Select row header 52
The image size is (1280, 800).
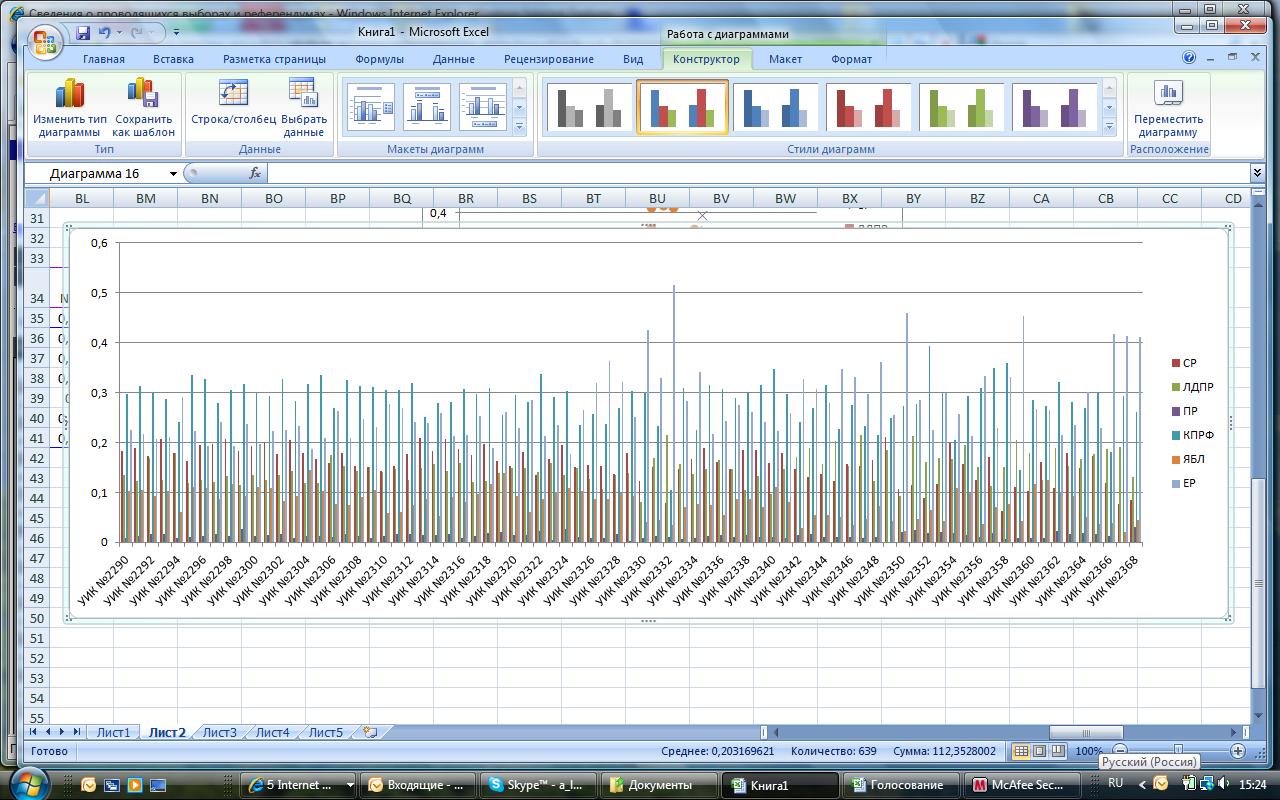coord(38,658)
